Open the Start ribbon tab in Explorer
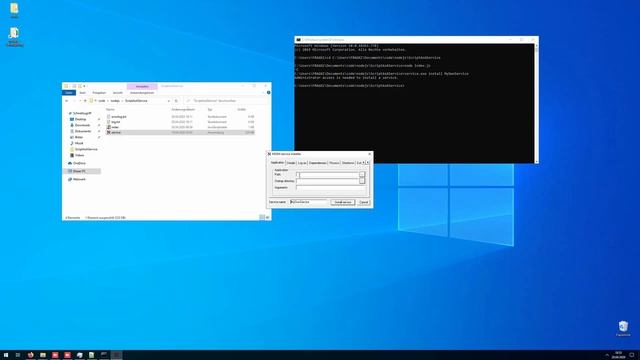This screenshot has width=640, height=360. [82, 93]
